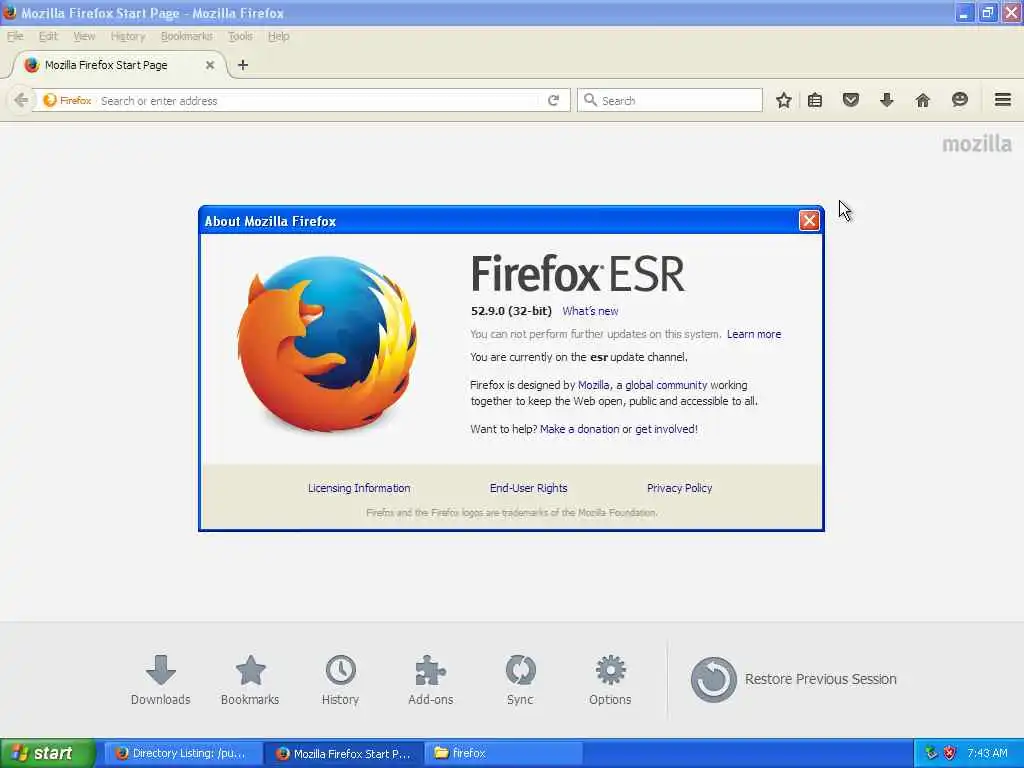Open the Tools menu
This screenshot has height=768, width=1024.
240,37
